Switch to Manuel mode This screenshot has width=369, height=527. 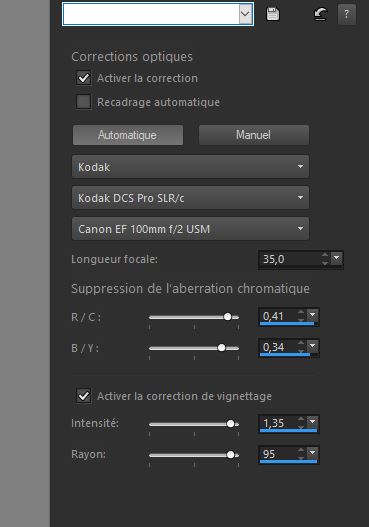[x=254, y=135]
